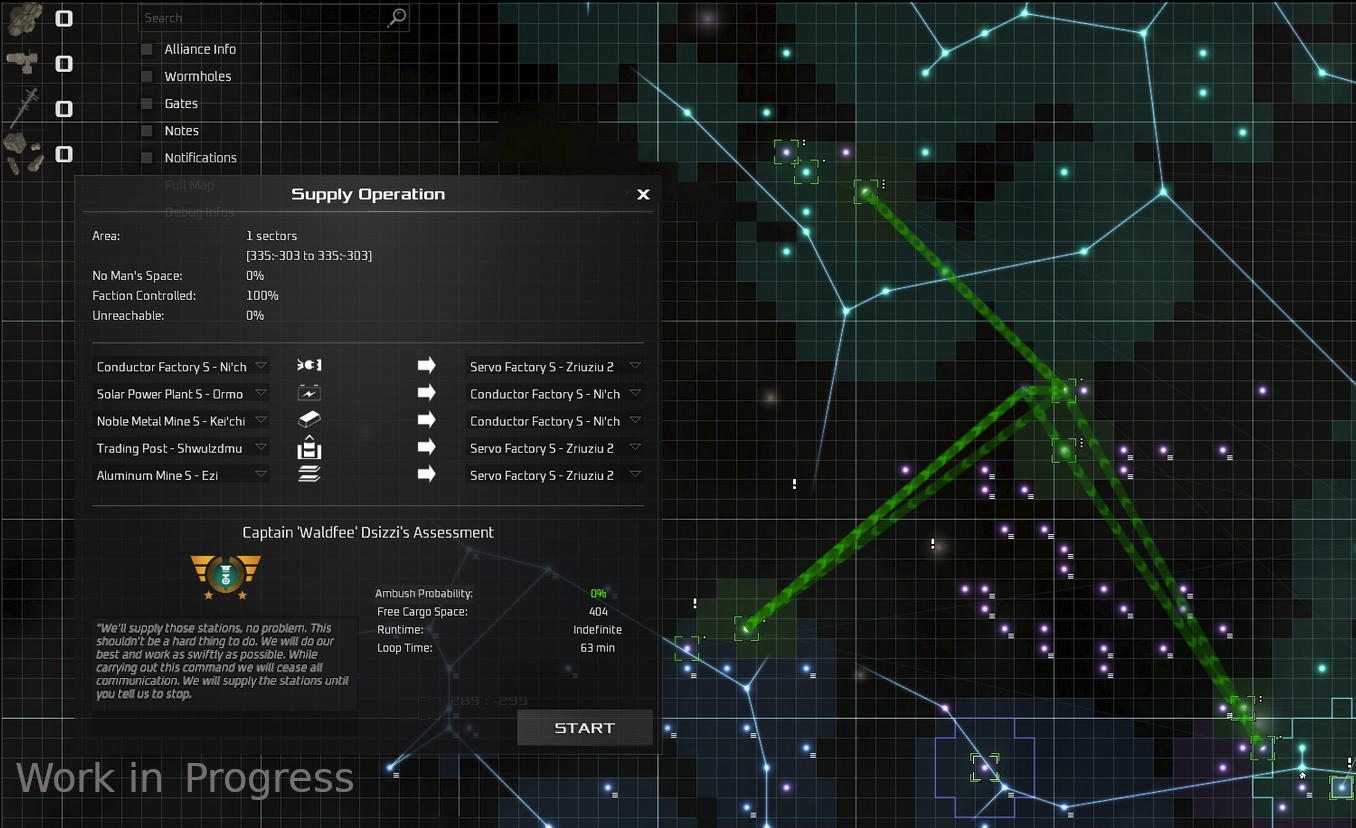Open Solar Power Plant row's destination dropdown
Viewport: 1356px width, 828px height.
pos(555,393)
